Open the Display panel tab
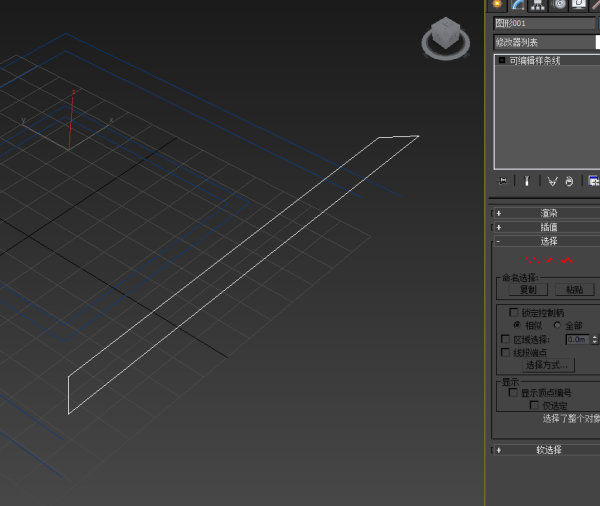 click(x=579, y=5)
